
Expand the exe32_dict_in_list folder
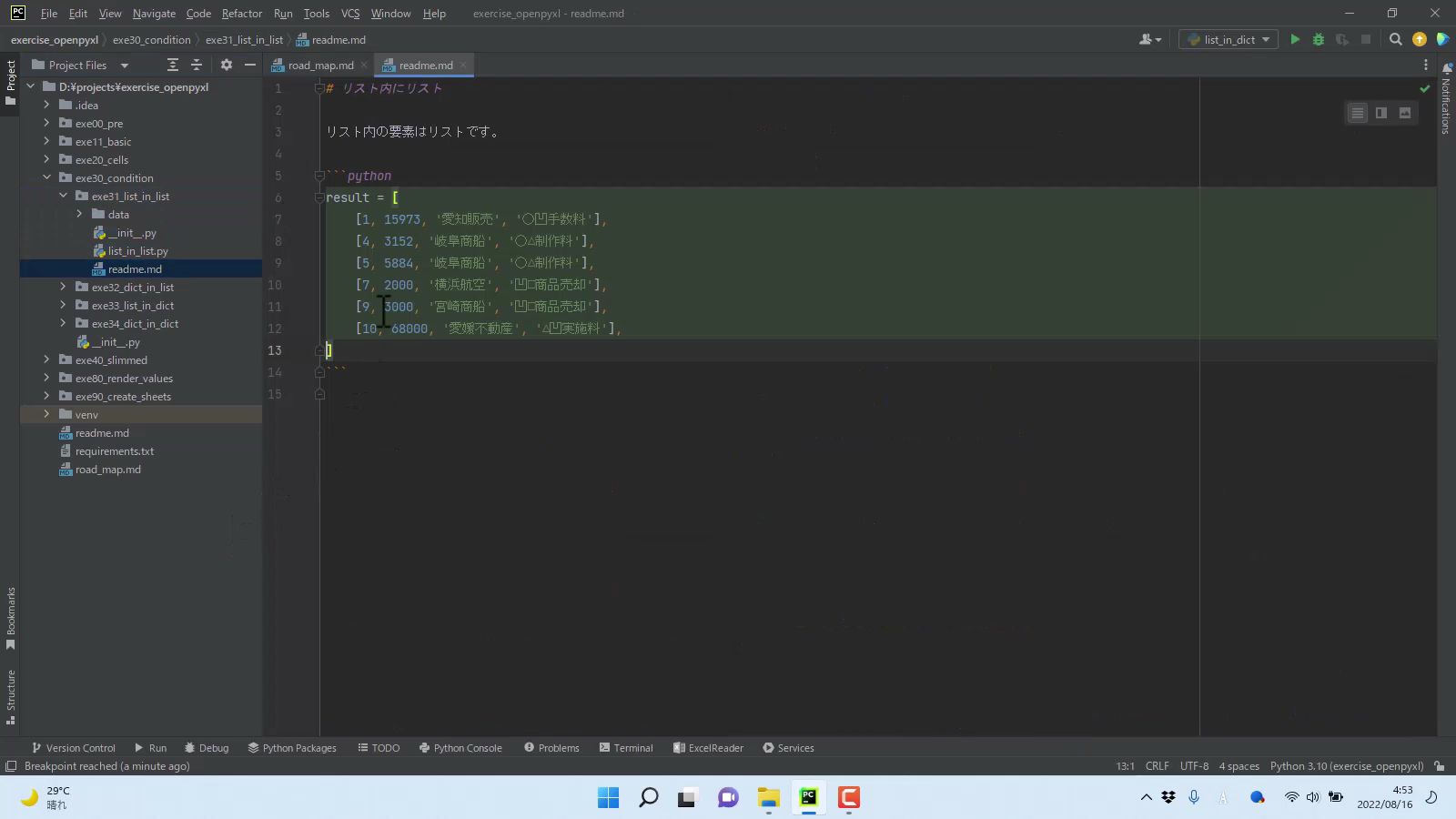click(63, 287)
